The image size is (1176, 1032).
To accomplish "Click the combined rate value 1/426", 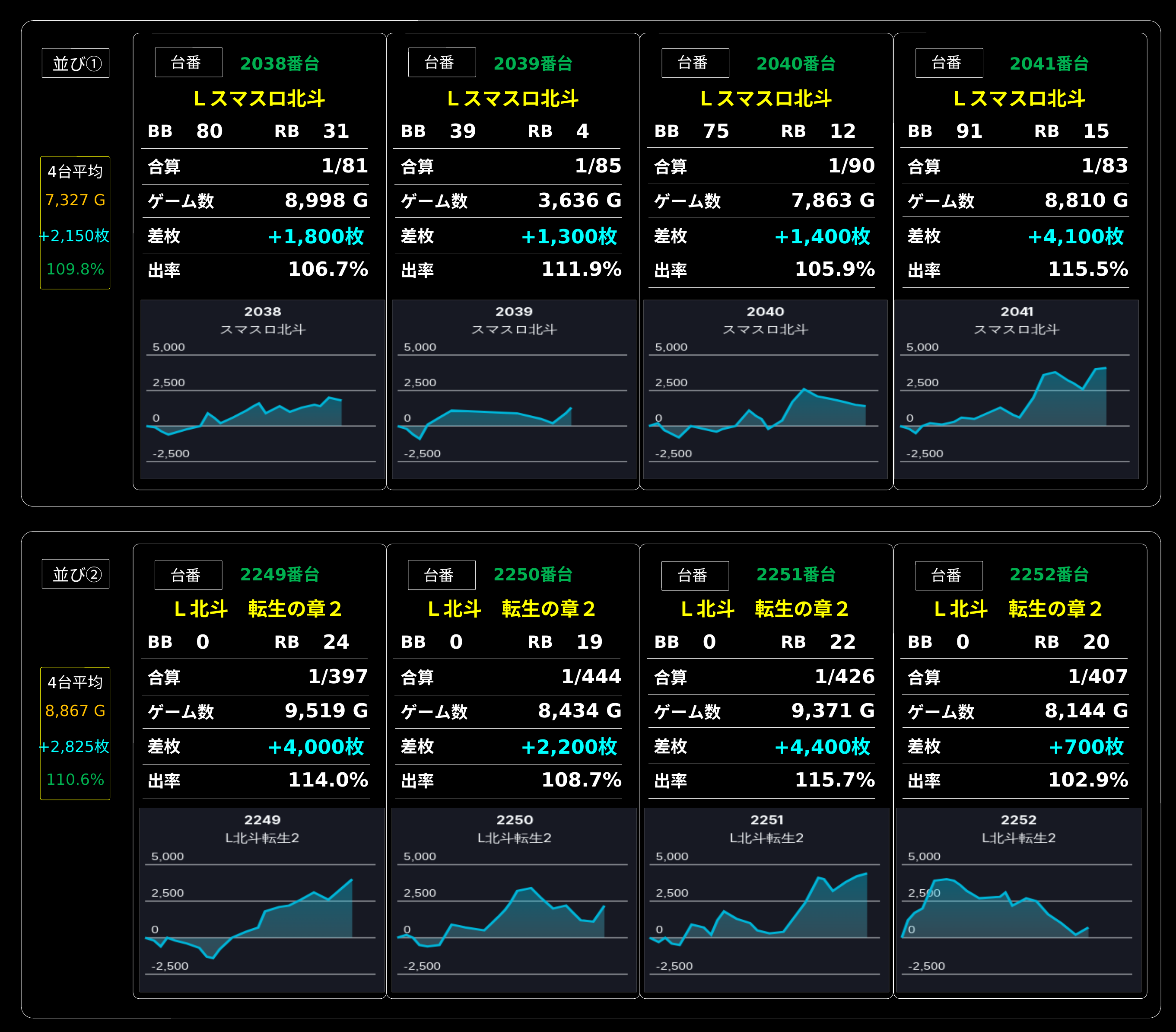I will point(845,677).
